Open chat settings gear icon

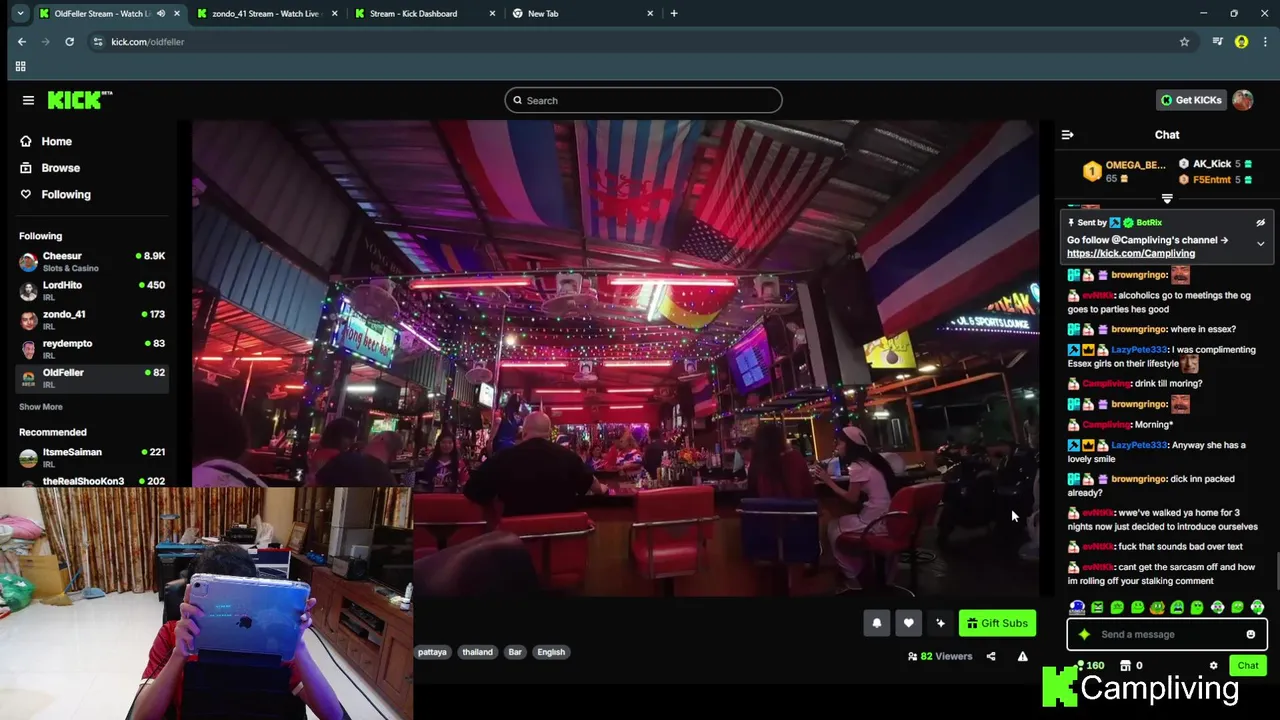1214,665
